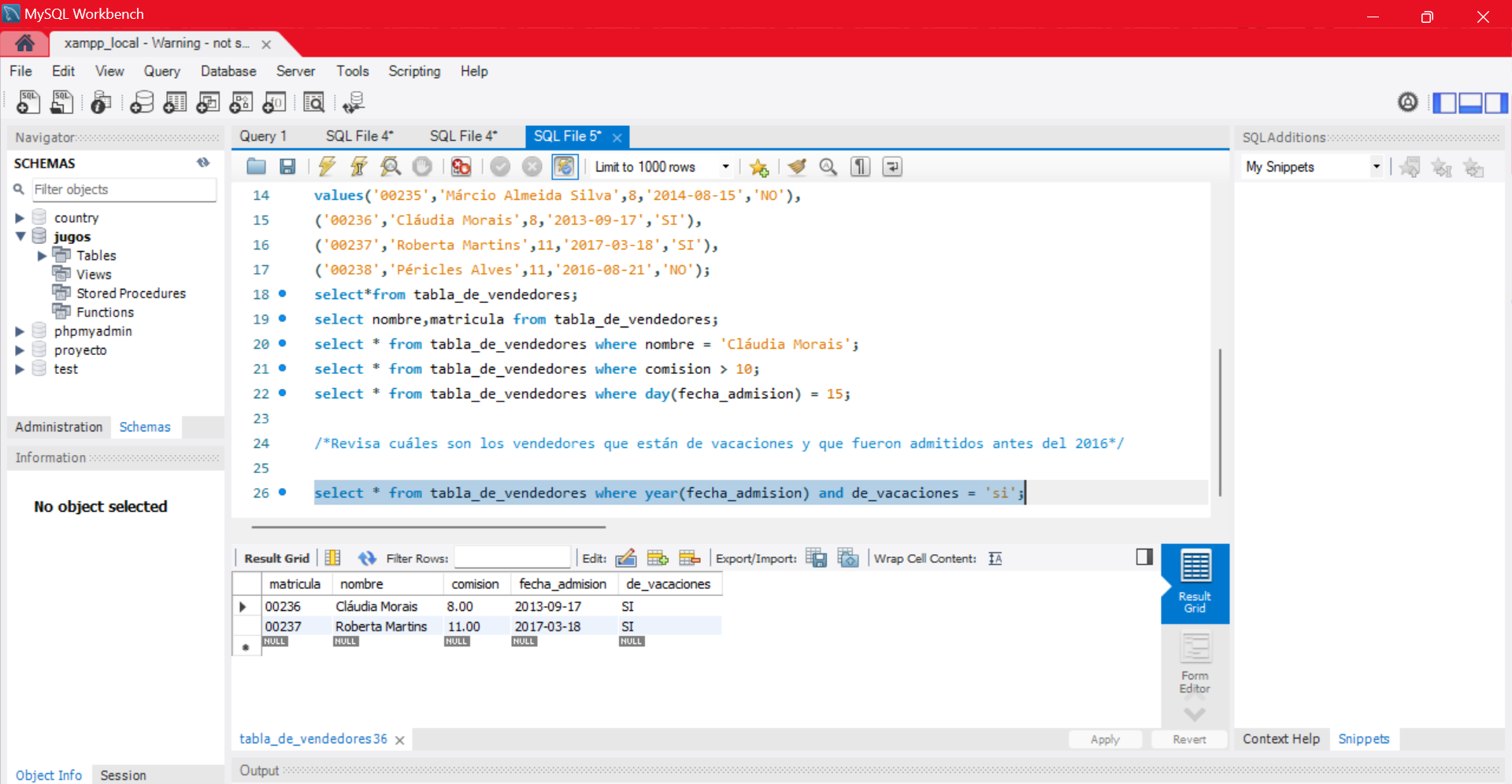The image size is (1512, 784).
Task: Click the editor vertical scrollbar
Action: (x=1220, y=422)
